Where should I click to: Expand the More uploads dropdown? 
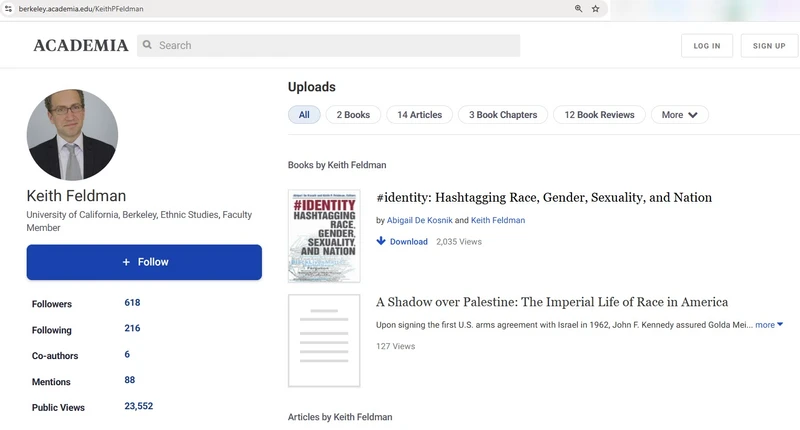tap(680, 115)
